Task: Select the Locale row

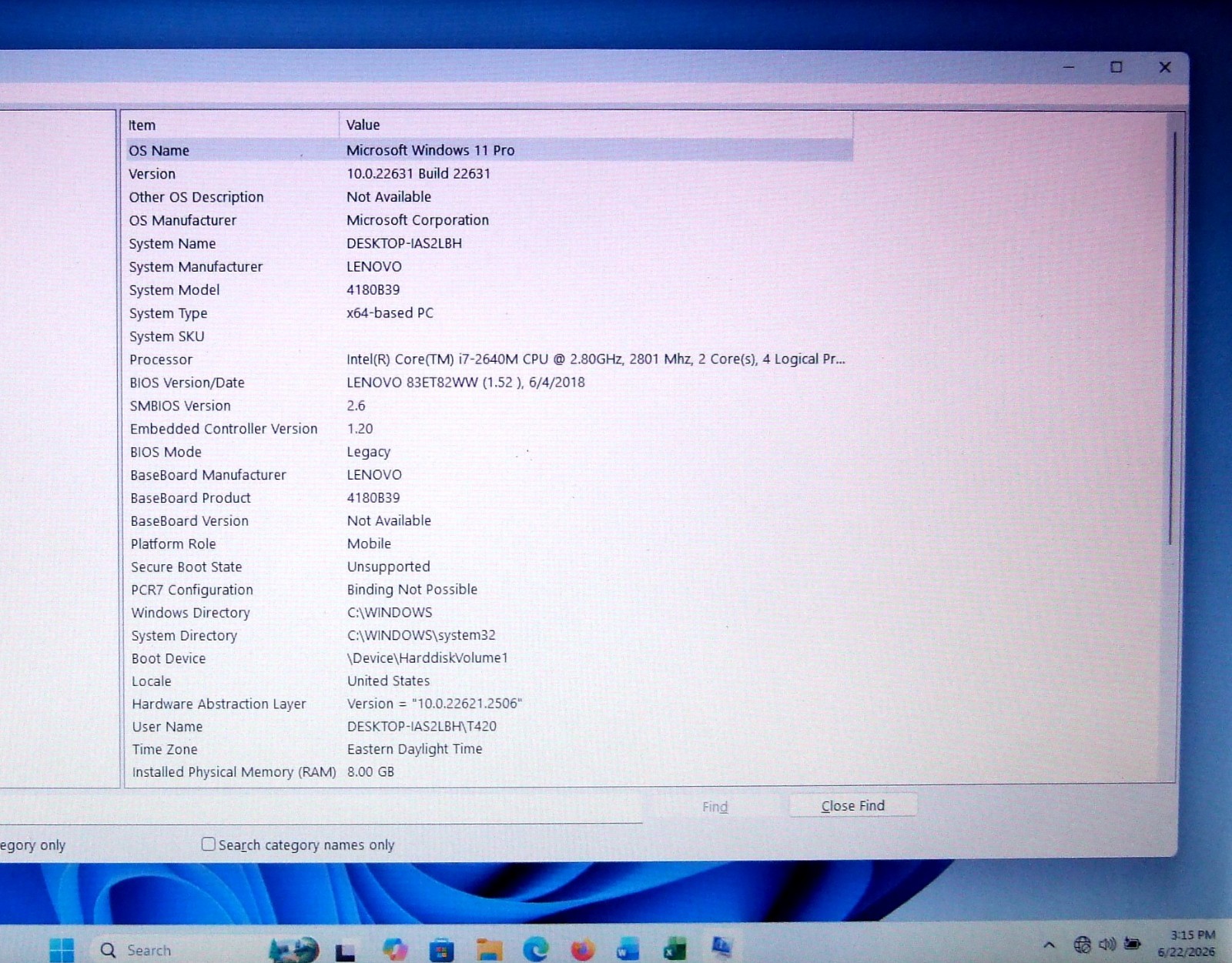Action: coord(489,680)
